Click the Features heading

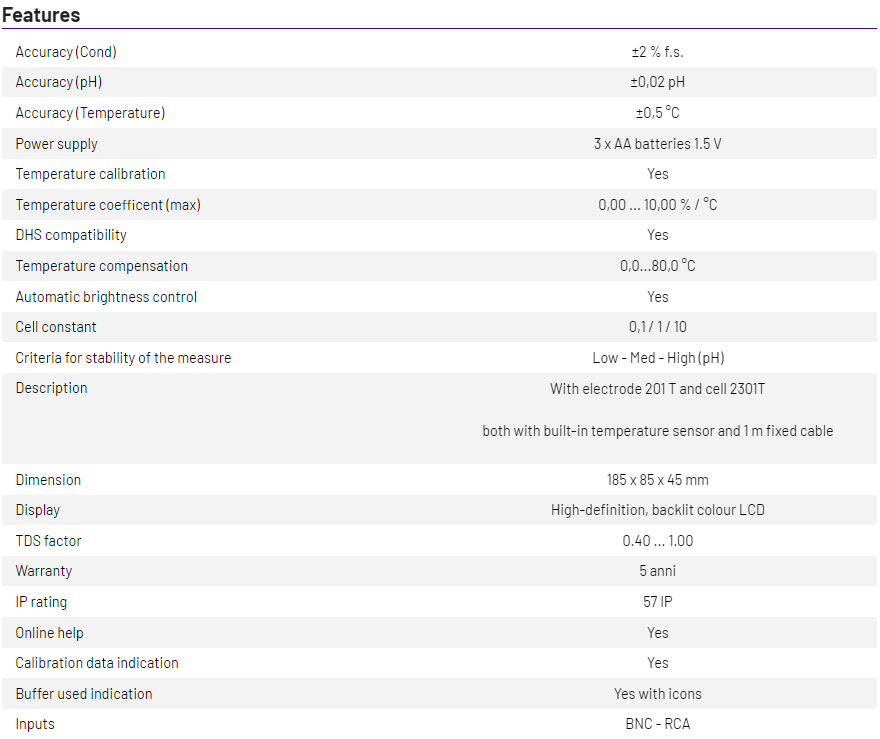pos(41,15)
